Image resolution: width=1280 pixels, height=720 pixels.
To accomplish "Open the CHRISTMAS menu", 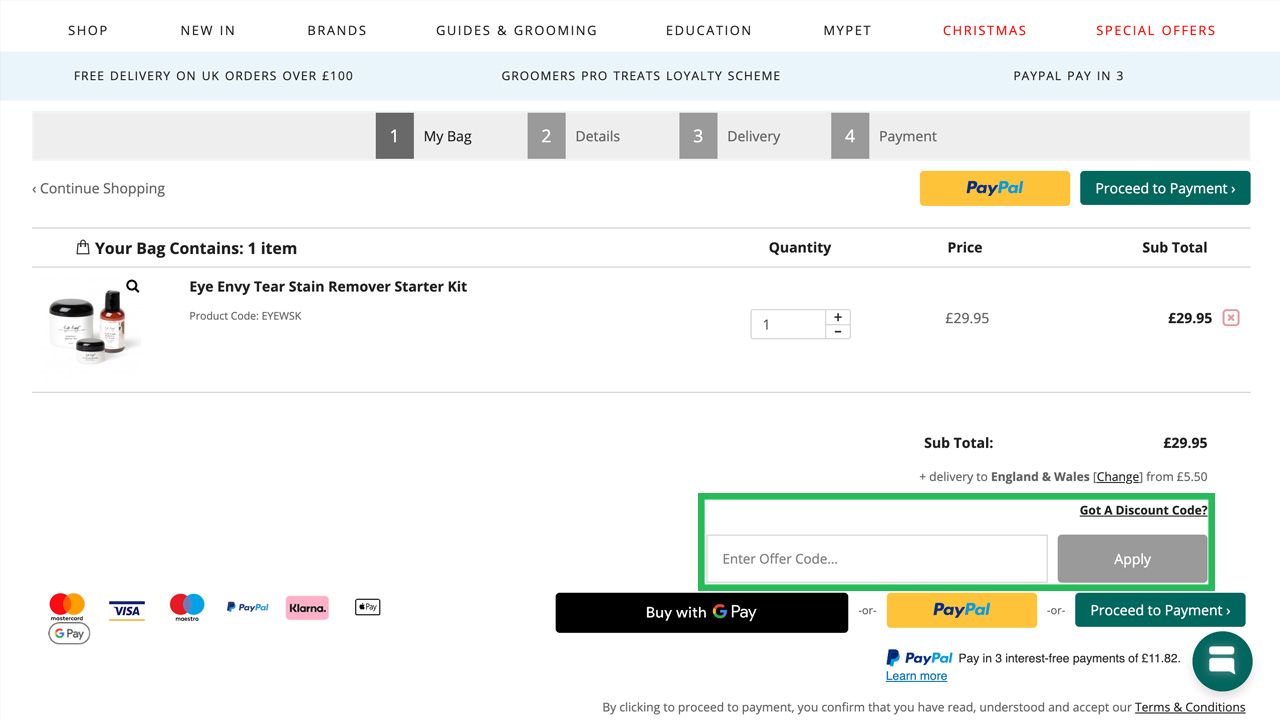I will click(x=985, y=30).
